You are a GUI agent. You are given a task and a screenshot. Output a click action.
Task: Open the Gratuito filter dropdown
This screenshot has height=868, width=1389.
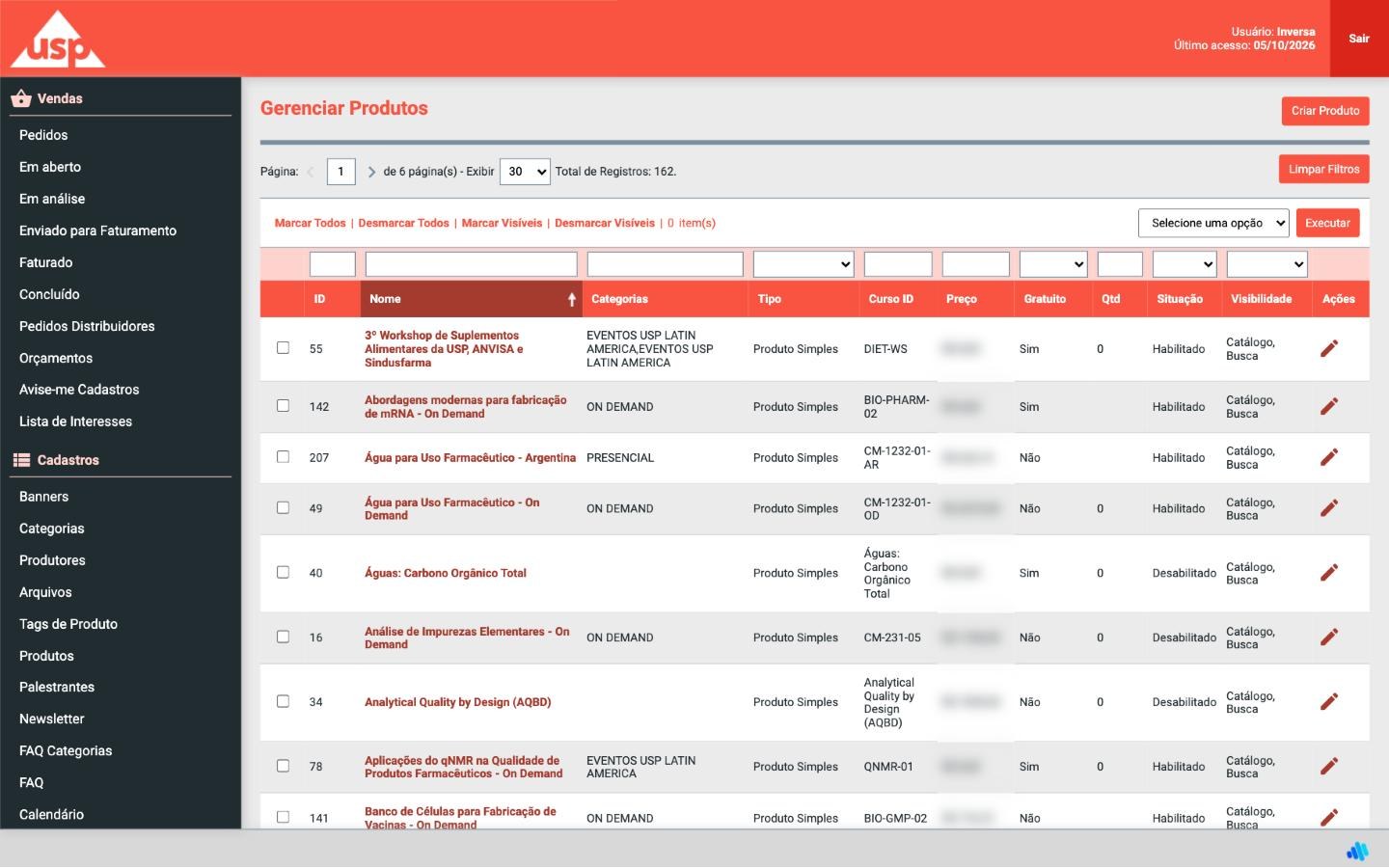(x=1053, y=264)
